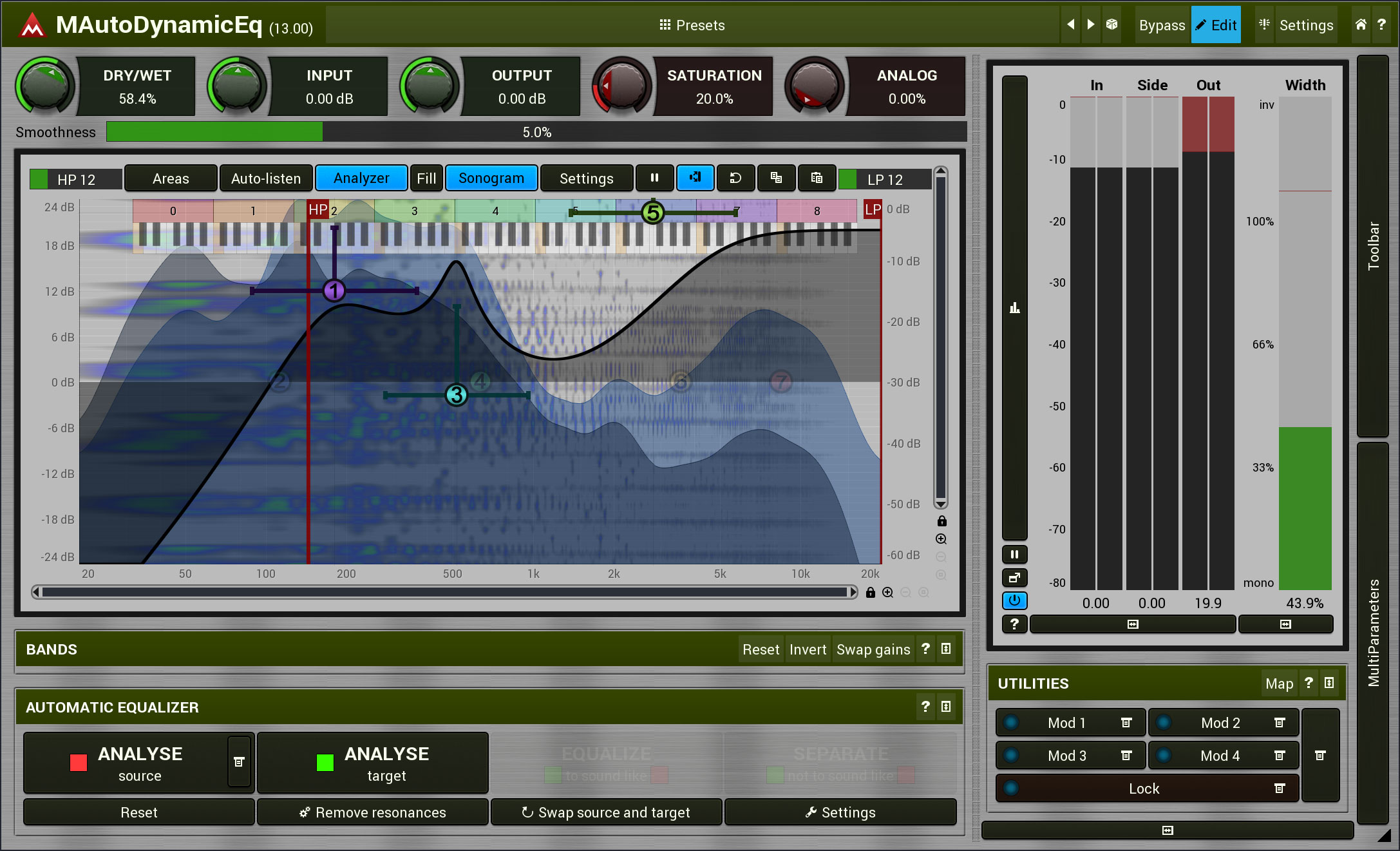Viewport: 1400px width, 851px height.
Task: Click the paste icon in the EQ toolbar
Action: (x=817, y=178)
